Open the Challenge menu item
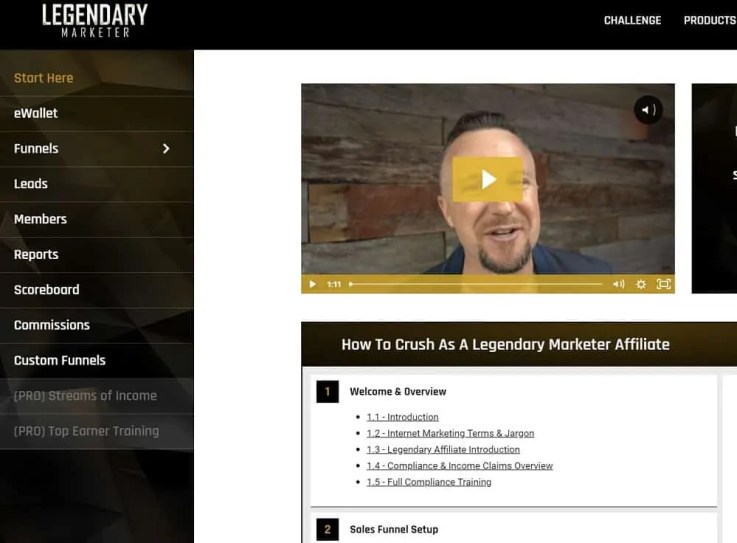The height and width of the screenshot is (543, 737). click(x=632, y=20)
